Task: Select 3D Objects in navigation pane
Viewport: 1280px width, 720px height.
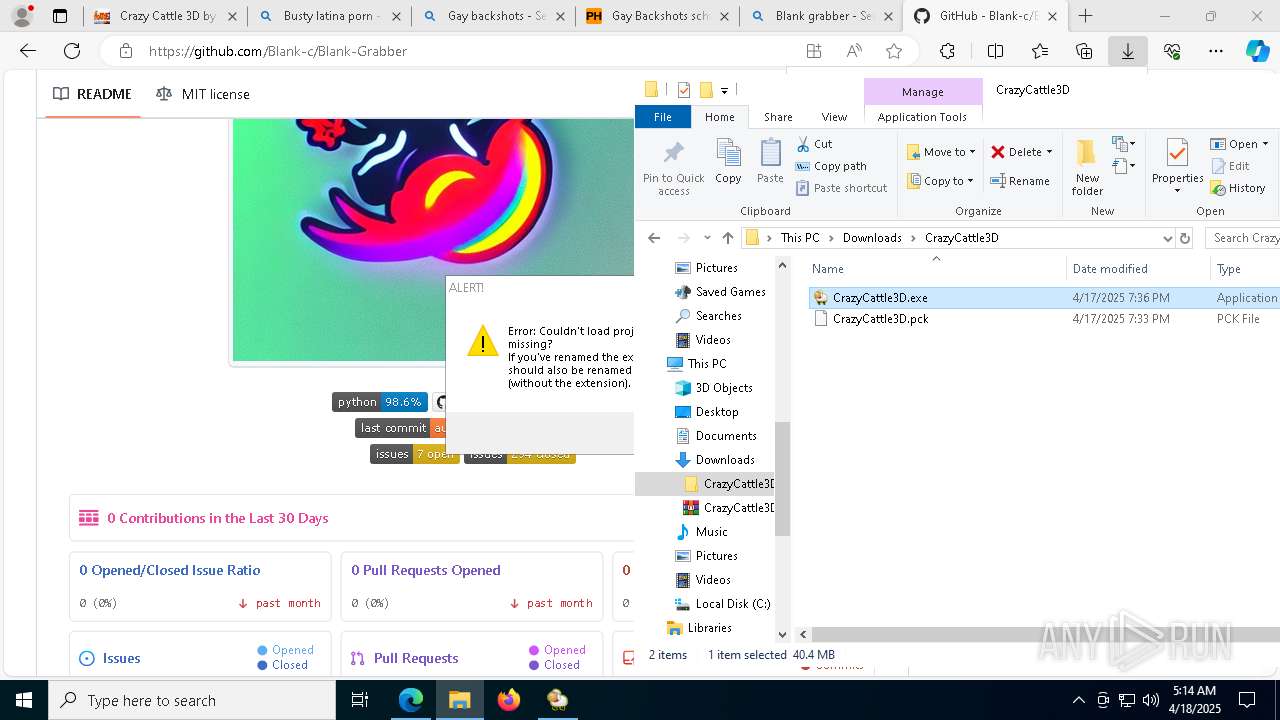Action: click(724, 388)
